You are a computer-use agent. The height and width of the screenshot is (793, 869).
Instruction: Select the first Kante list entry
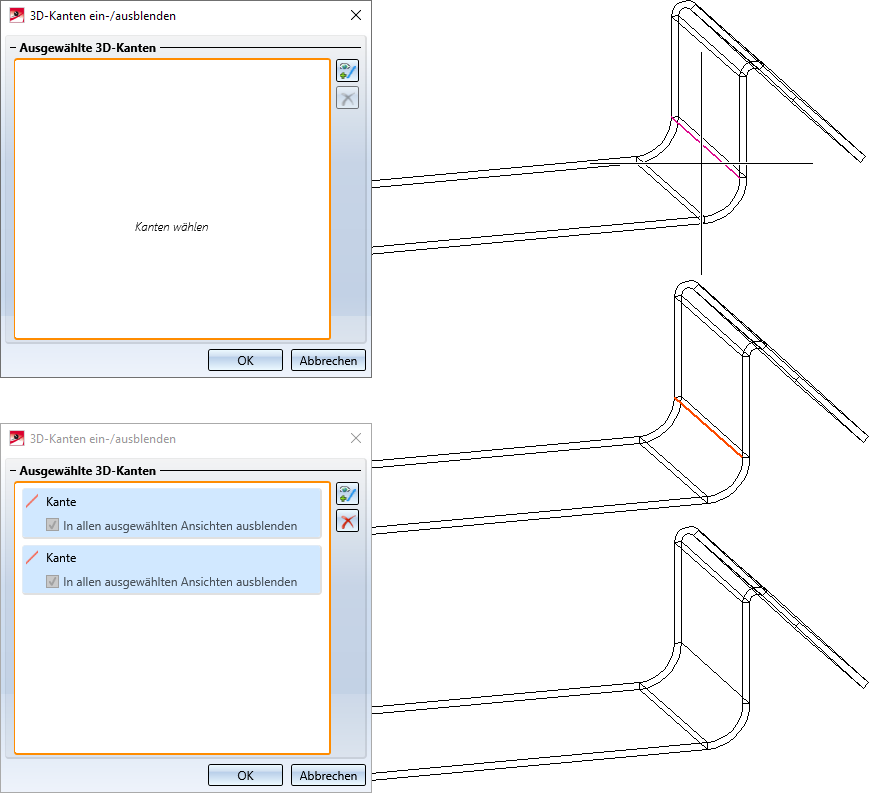(172, 502)
